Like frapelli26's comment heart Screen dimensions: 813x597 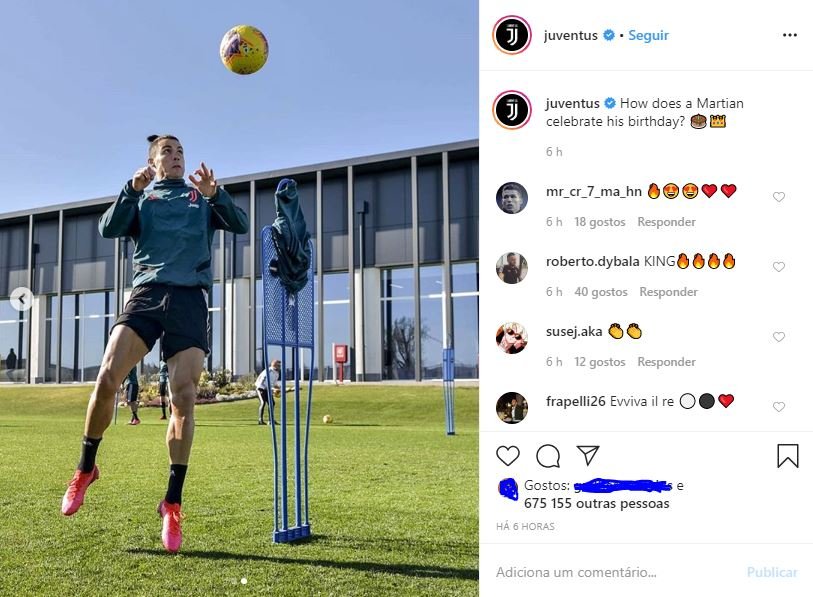click(779, 407)
